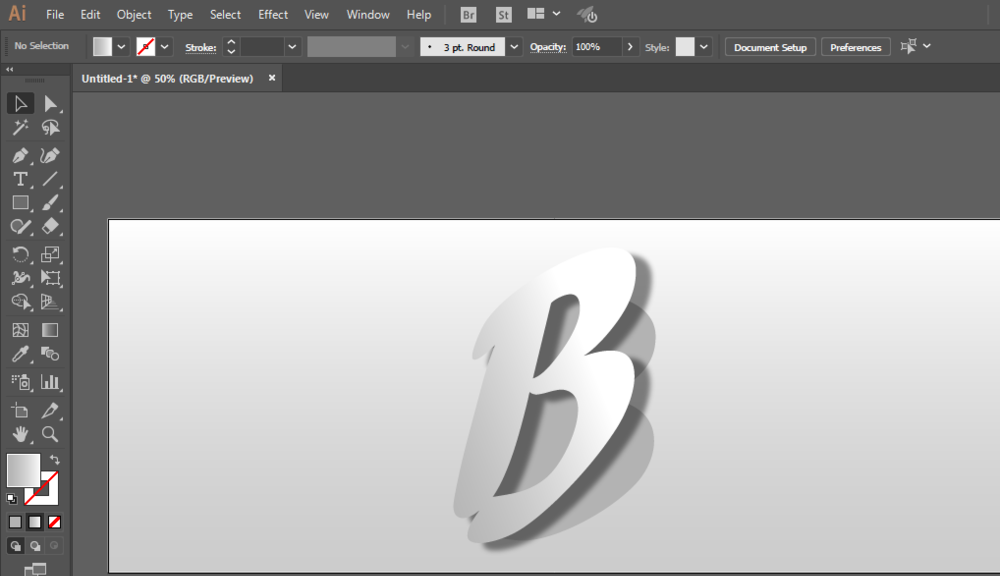1000x576 pixels.
Task: Open the Stroke panel link
Action: tap(200, 47)
